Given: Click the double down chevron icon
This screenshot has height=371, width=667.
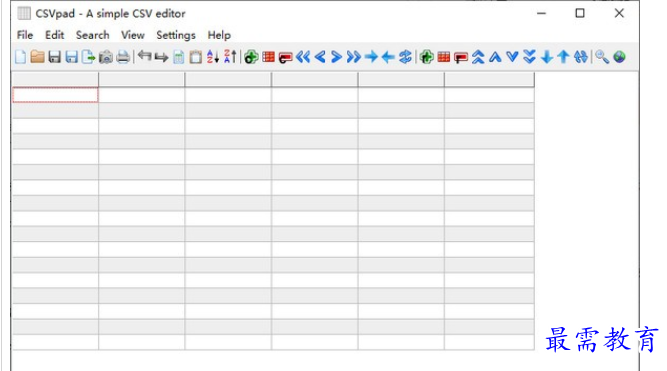Looking at the screenshot, I should point(529,57).
